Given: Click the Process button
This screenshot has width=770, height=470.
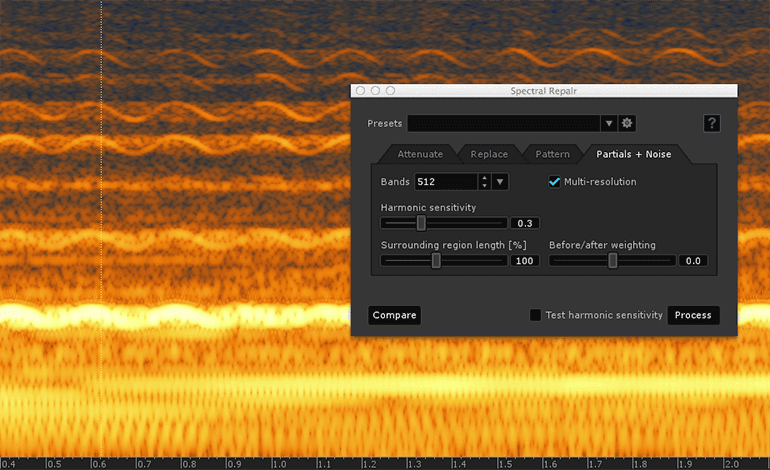Looking at the screenshot, I should pos(693,315).
